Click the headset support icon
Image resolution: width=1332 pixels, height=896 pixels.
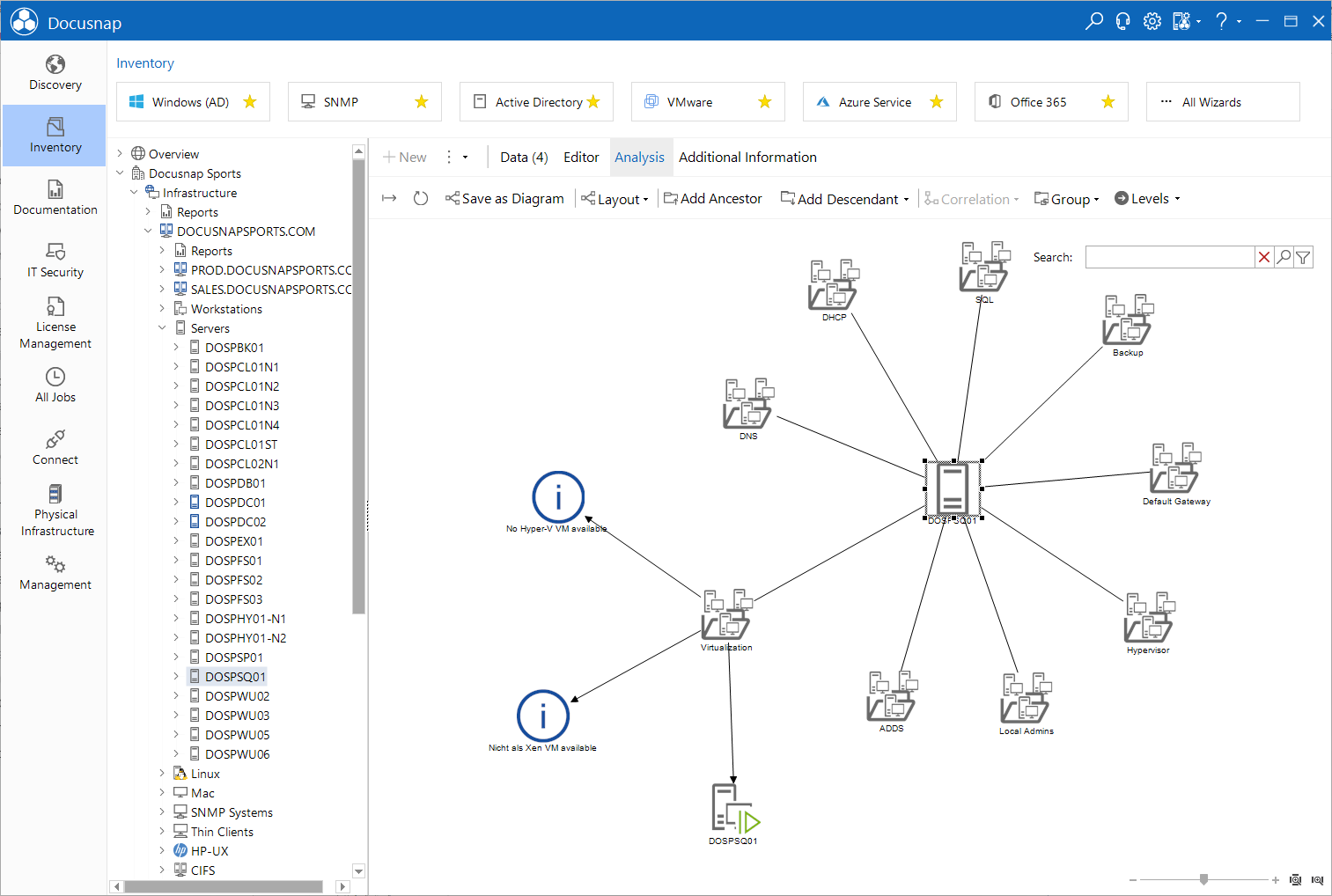(1123, 21)
